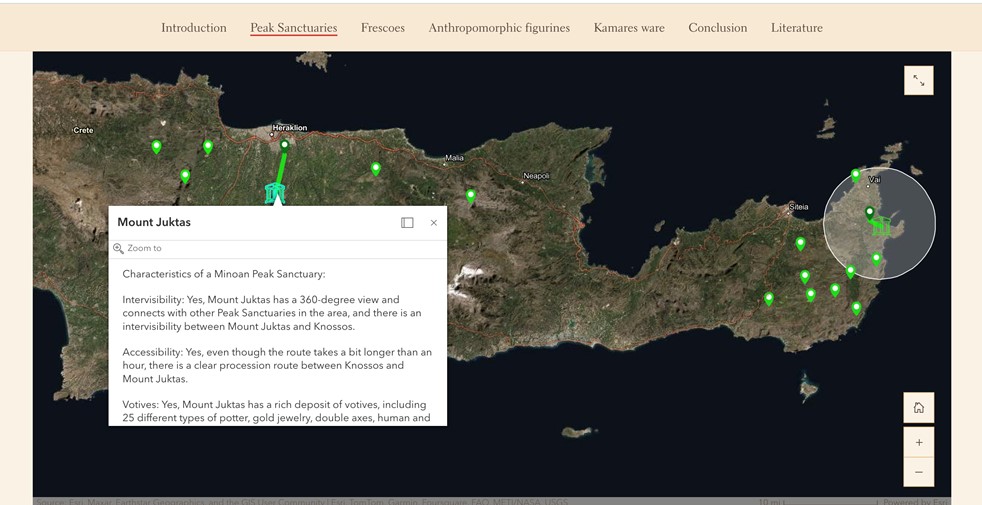
Task: Select green pin nearest the Crete label
Action: coord(157,147)
